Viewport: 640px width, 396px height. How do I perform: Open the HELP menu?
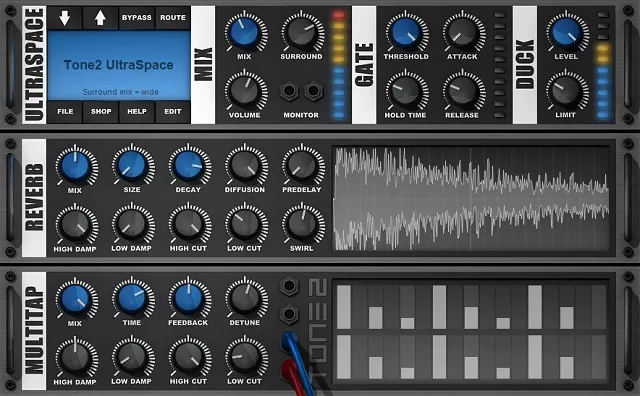click(137, 111)
